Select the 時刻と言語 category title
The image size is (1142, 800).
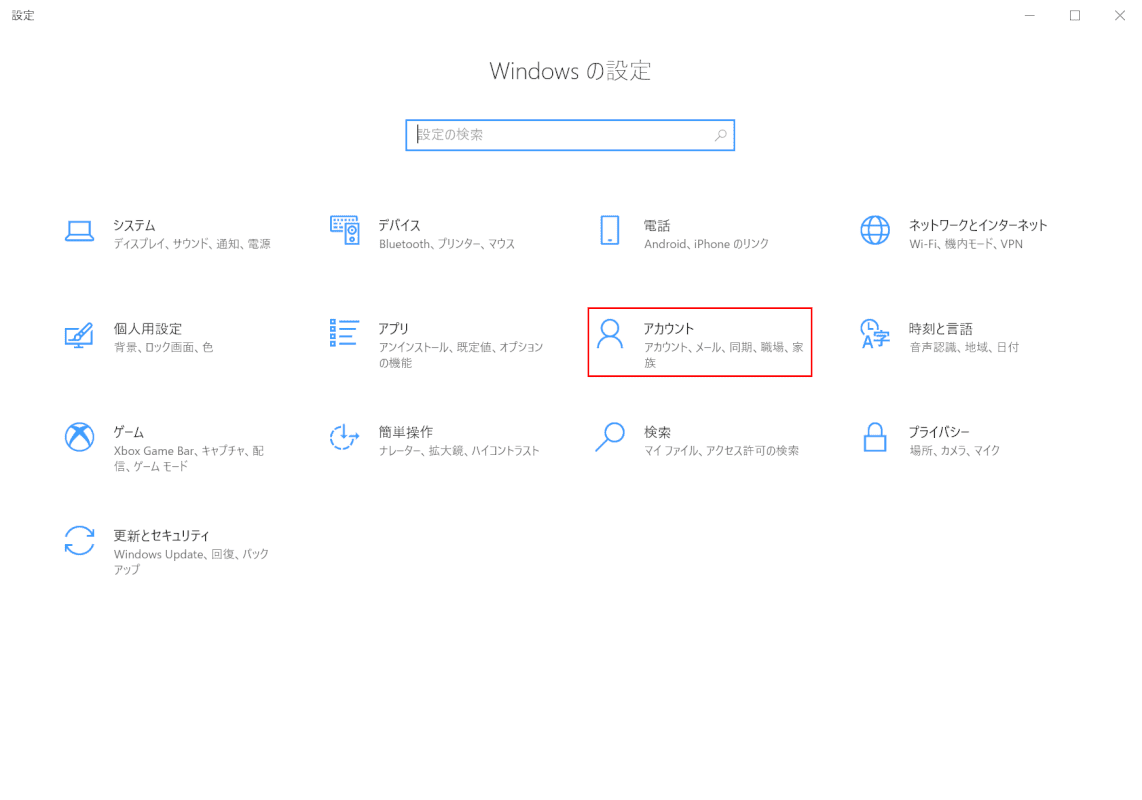tap(941, 329)
